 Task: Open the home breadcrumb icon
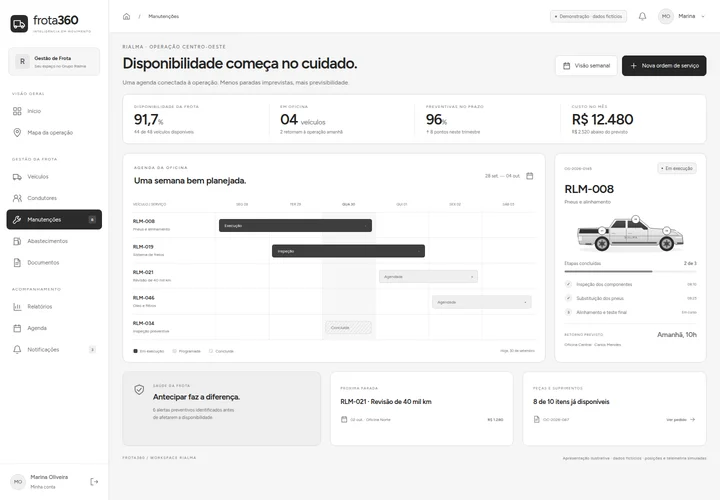click(x=126, y=17)
